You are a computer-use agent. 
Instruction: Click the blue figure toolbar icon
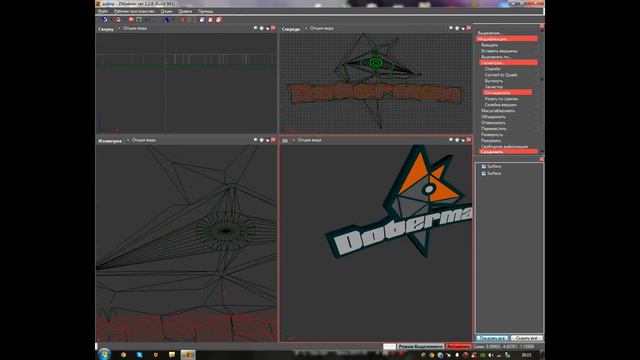[167, 20]
